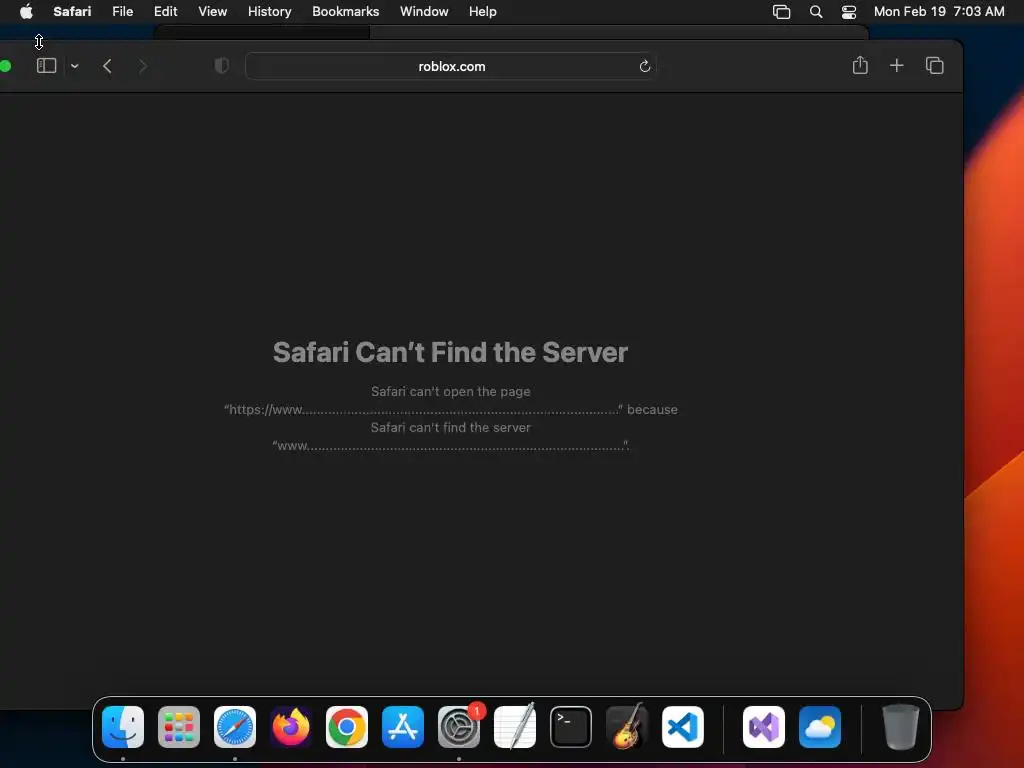Viewport: 1024px width, 768px height.
Task: Open Visual Studio Code from the Dock
Action: click(x=682, y=727)
